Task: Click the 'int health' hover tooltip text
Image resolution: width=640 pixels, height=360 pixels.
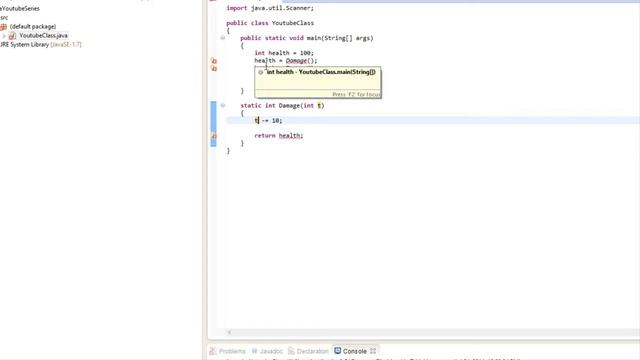Action: [321, 72]
